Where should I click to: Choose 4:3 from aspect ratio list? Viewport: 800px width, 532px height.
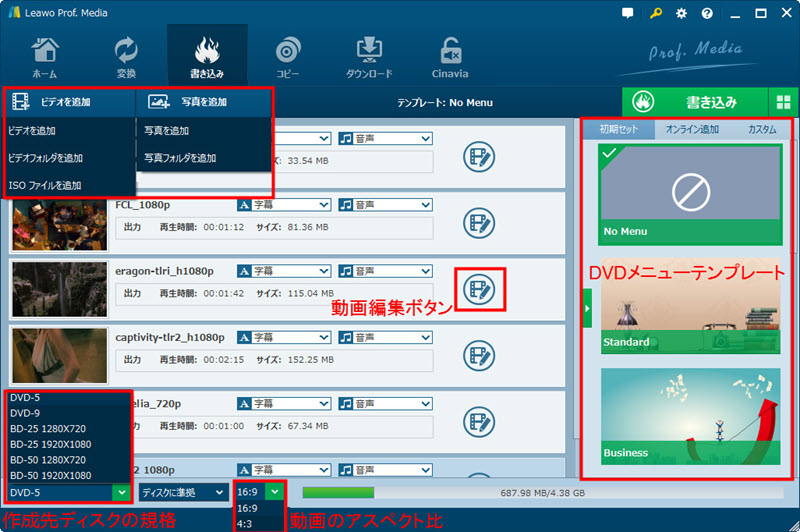245,523
